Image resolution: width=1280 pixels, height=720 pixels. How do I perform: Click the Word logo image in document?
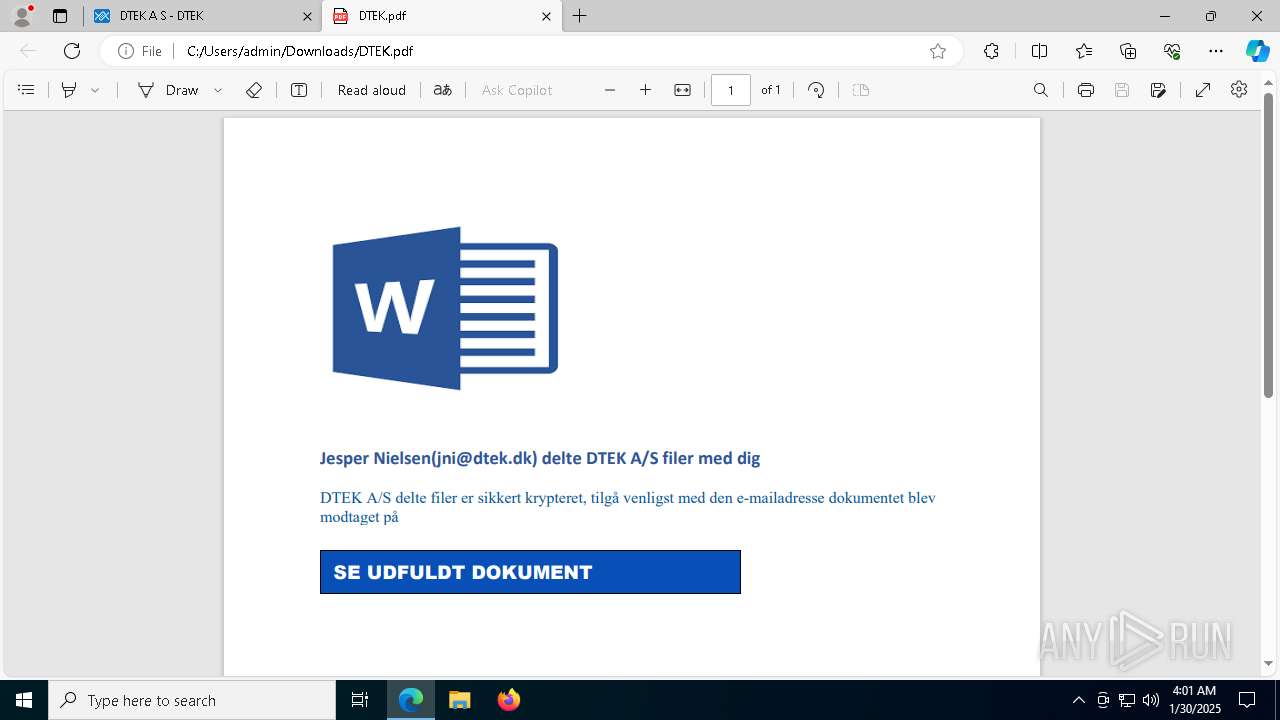(x=445, y=308)
